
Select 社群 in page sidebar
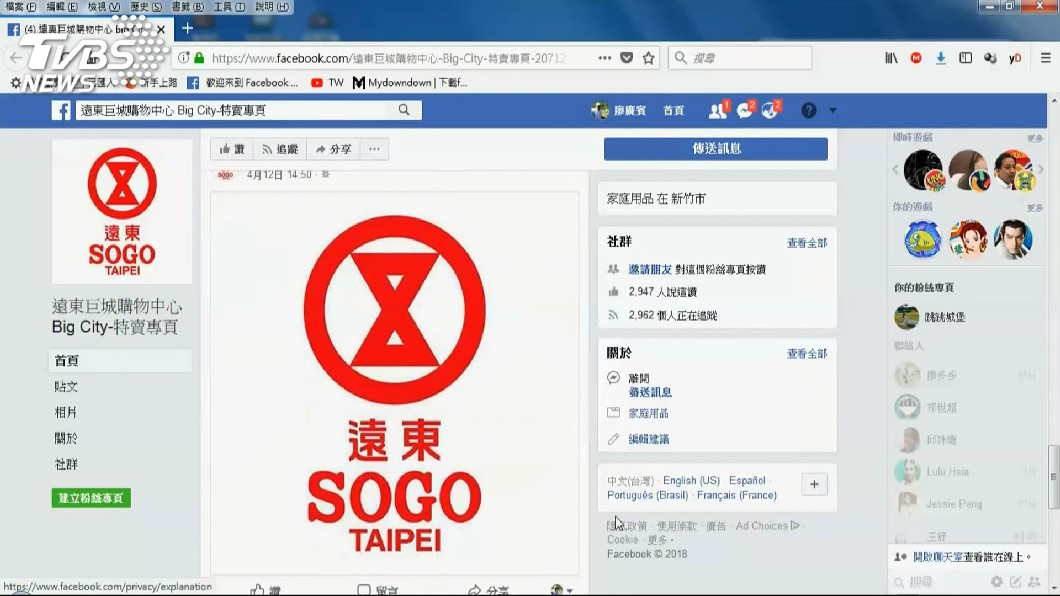66,464
